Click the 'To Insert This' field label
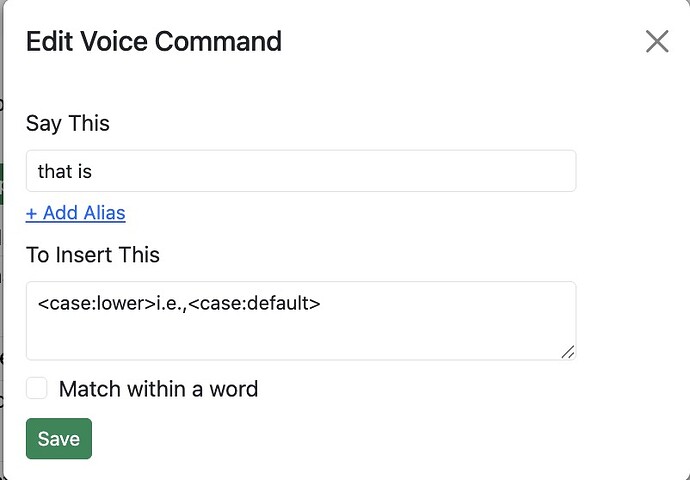This screenshot has height=480, width=690. (93, 255)
